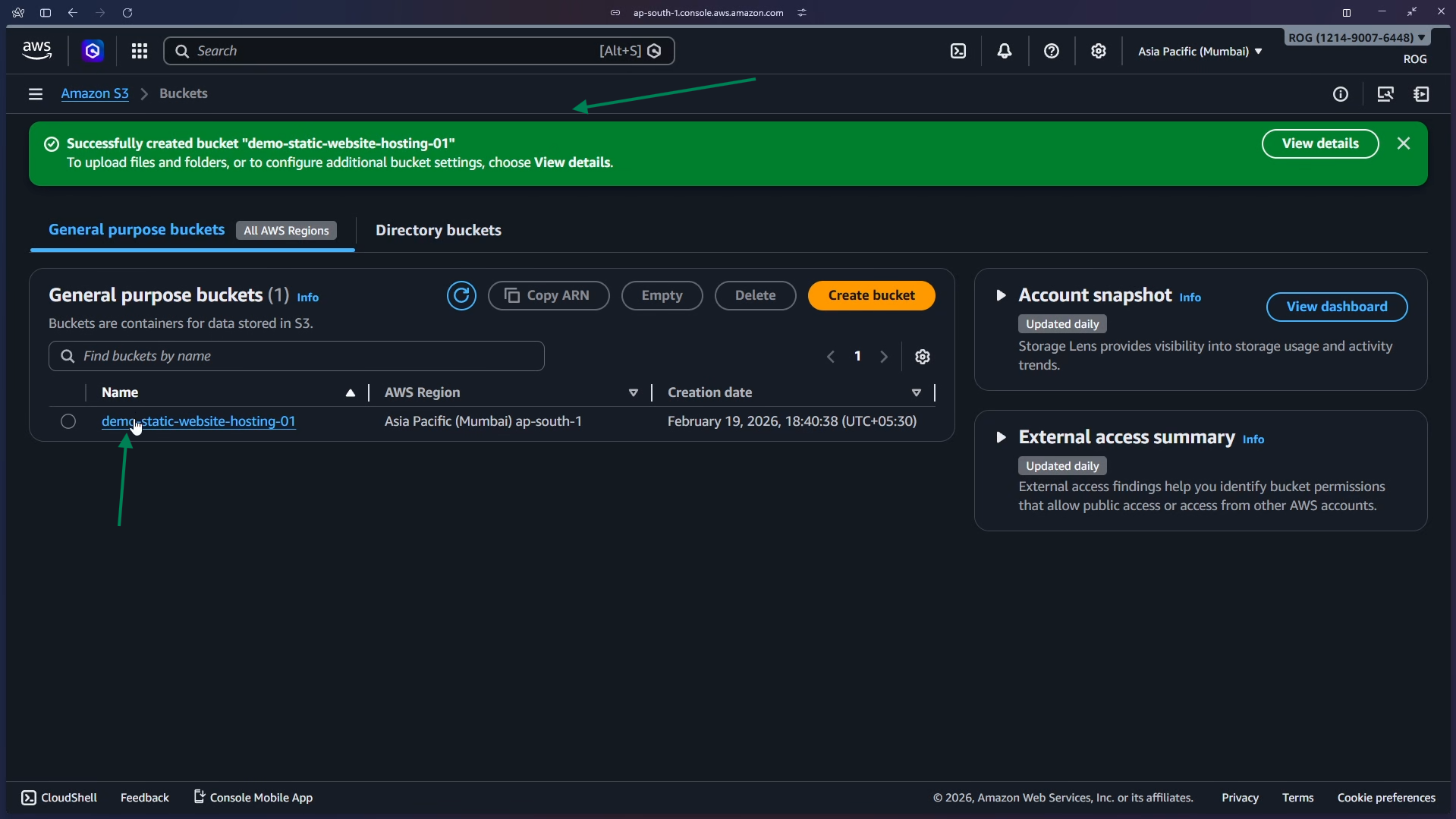Refresh the buckets list
This screenshot has width=1456, height=819.
(461, 295)
